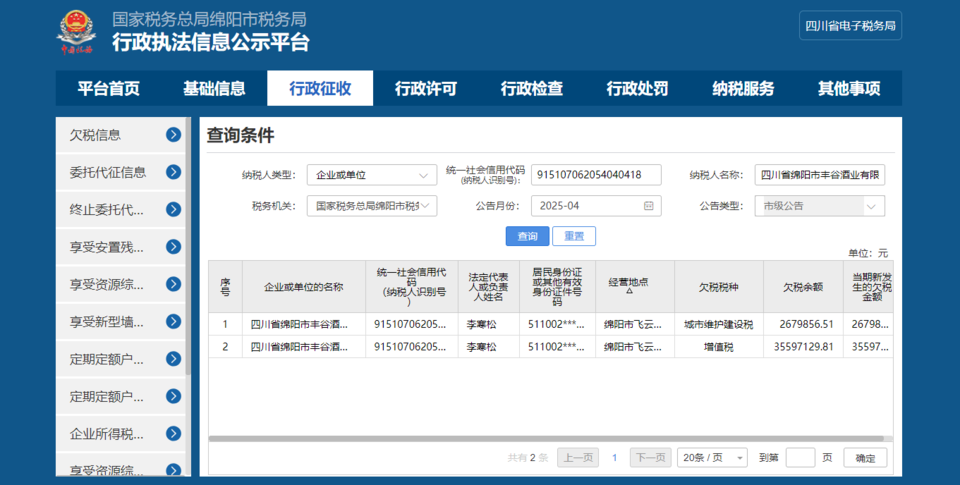Click the 纳税人名称 input field

coord(820,175)
